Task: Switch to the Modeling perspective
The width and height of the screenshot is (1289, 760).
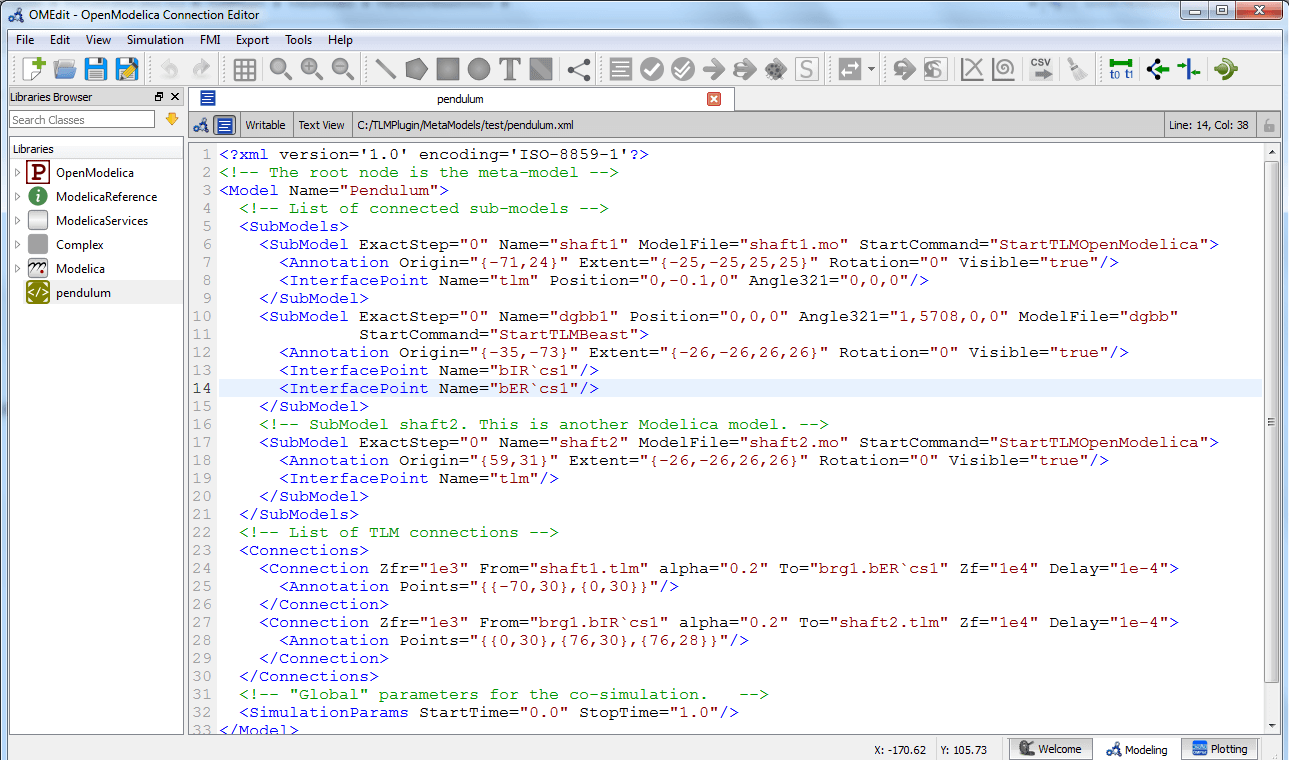Action: 1137,748
